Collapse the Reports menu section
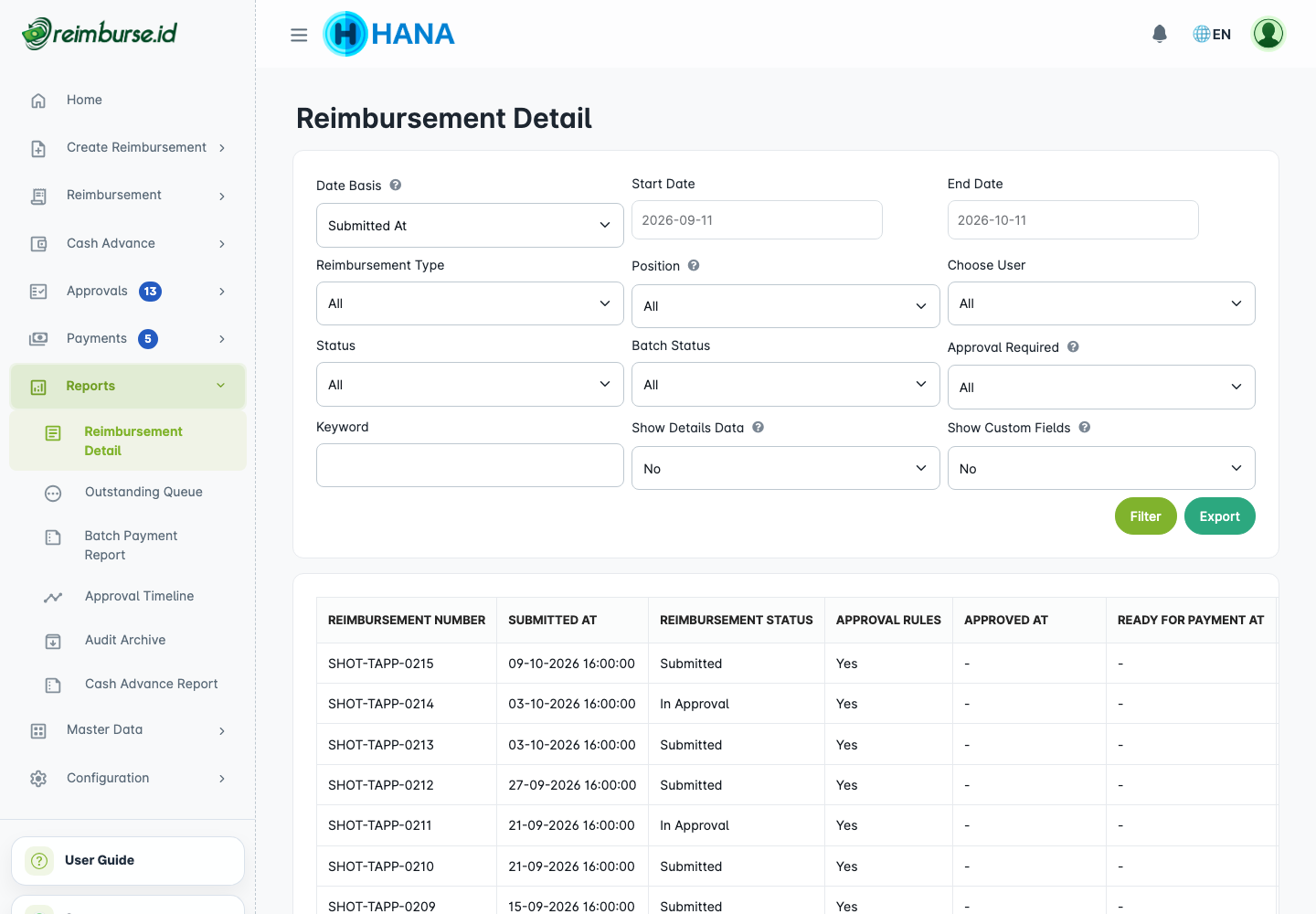This screenshot has height=914, width=1316. 128,387
